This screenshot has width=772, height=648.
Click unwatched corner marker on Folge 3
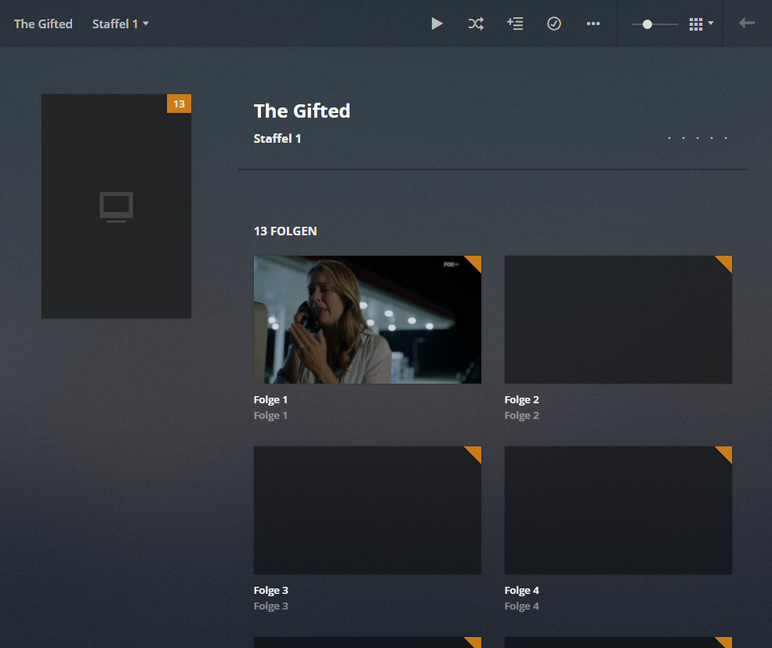click(x=475, y=452)
